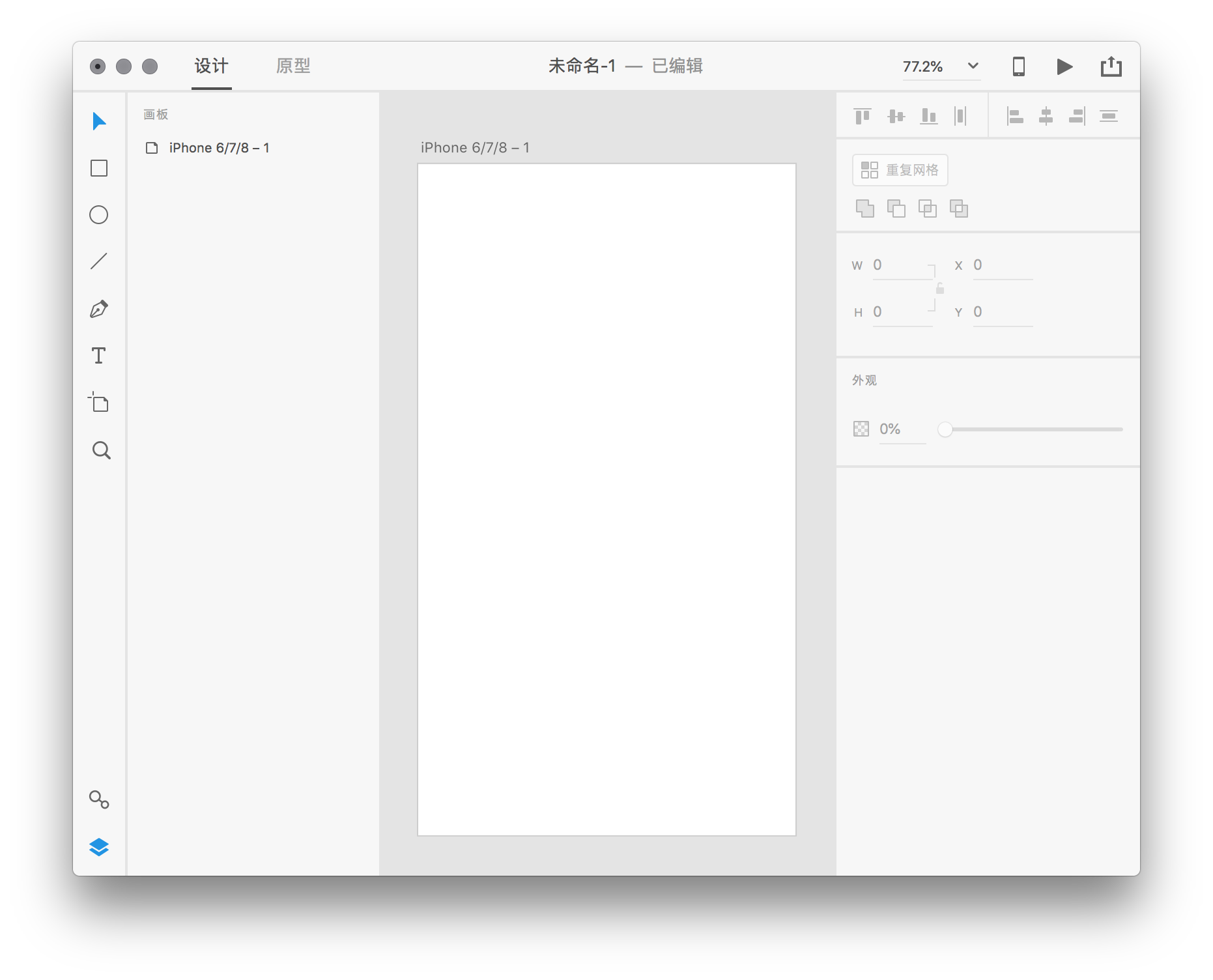The height and width of the screenshot is (980, 1213).
Task: Align objects to top
Action: (863, 116)
